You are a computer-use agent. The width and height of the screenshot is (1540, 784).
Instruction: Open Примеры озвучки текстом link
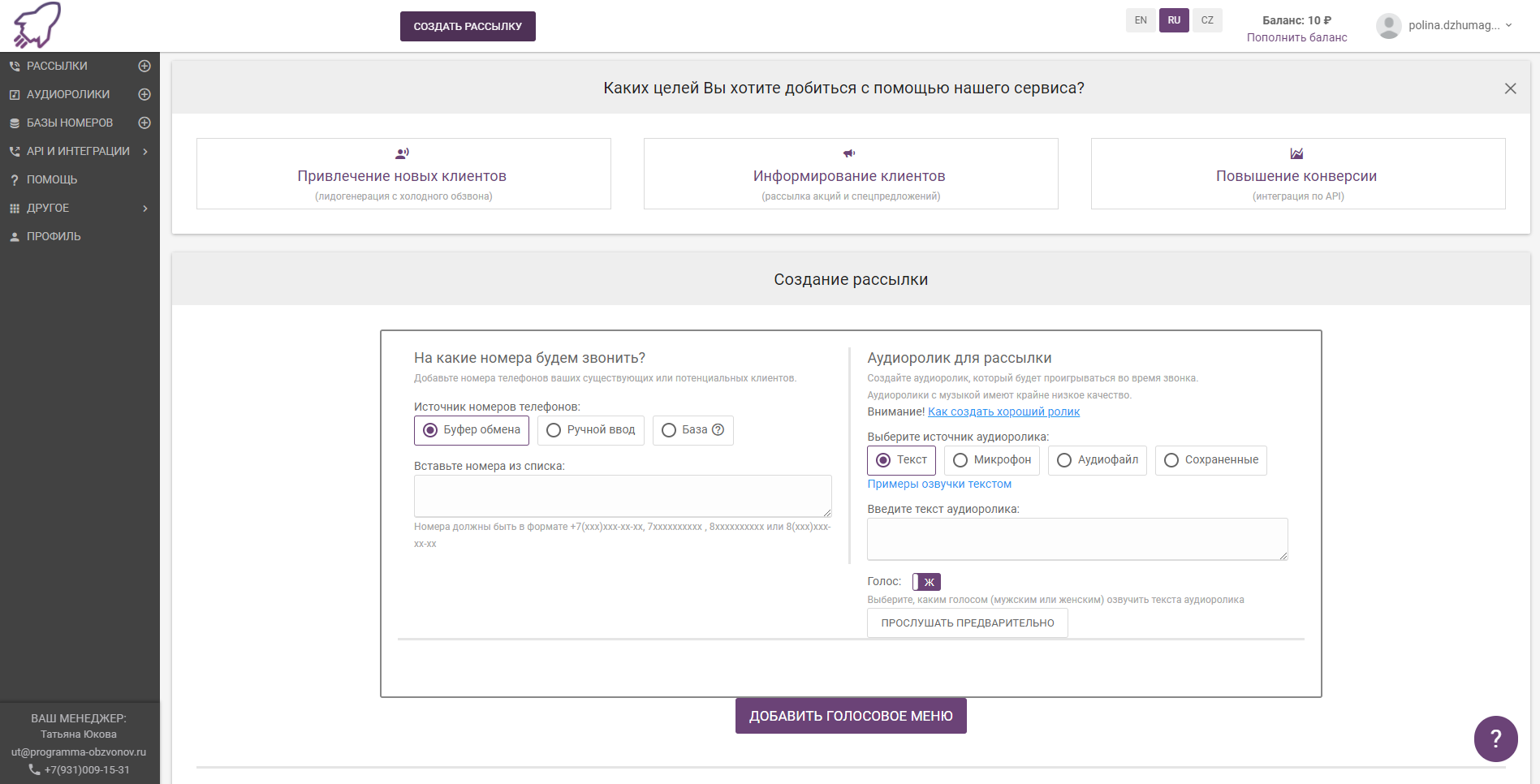[939, 484]
